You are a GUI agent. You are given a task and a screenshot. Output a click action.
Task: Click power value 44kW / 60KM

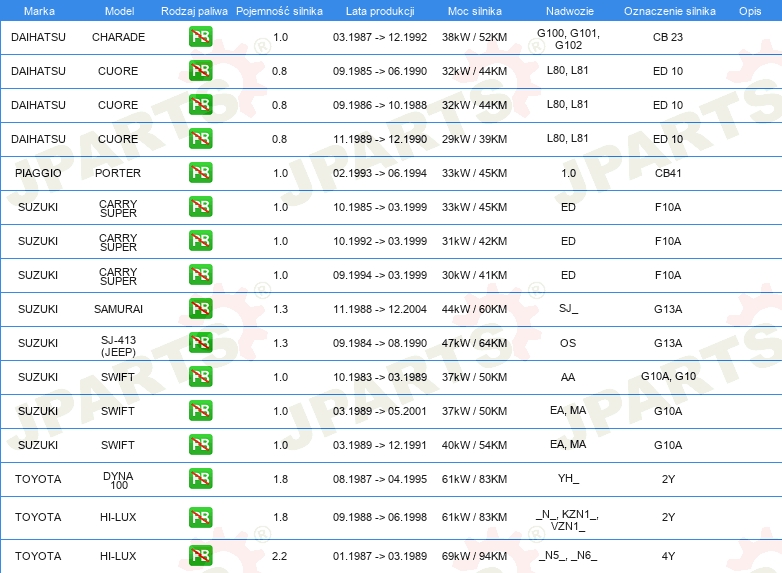474,309
